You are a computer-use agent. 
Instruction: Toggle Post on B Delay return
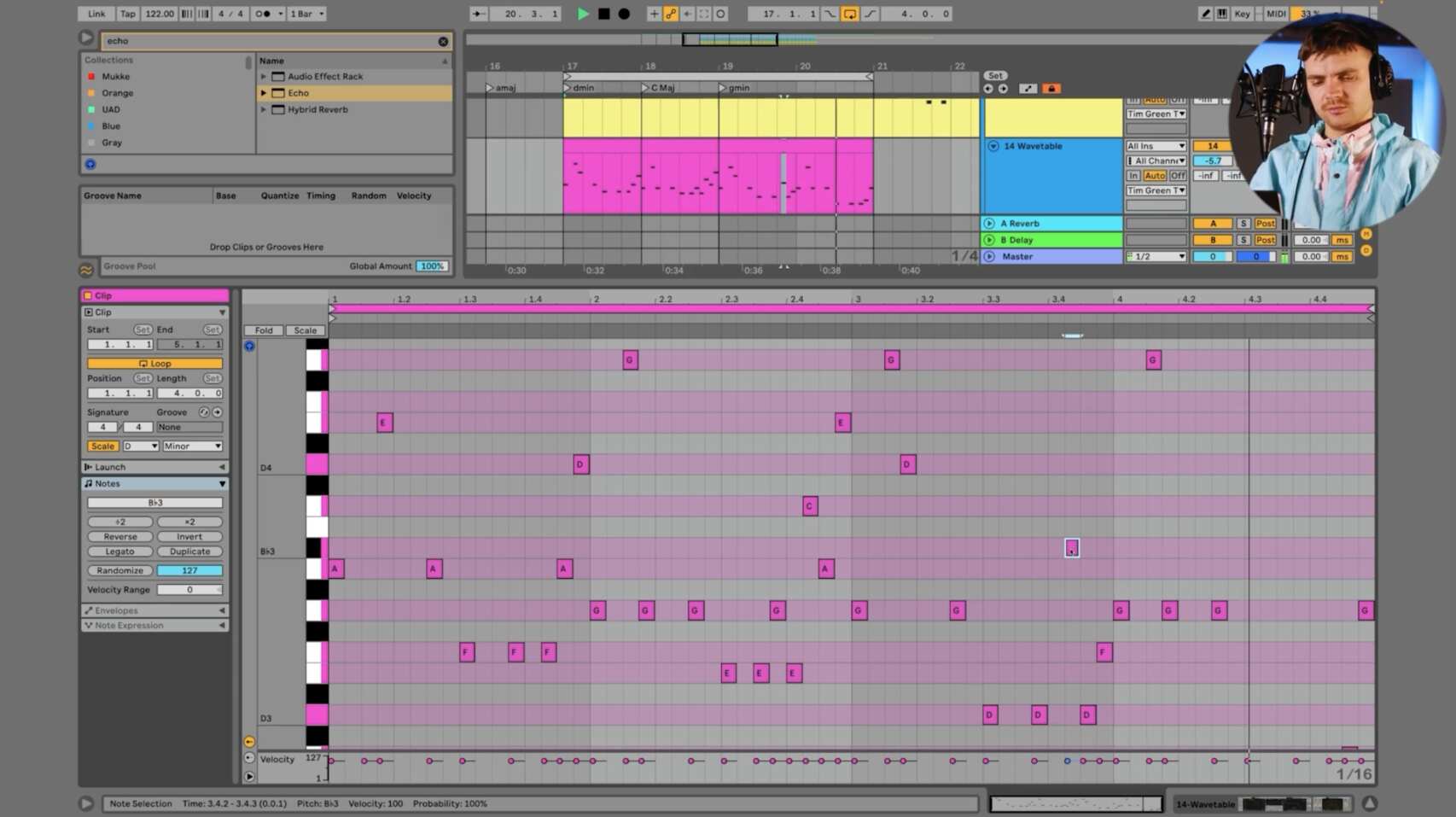pos(1265,240)
